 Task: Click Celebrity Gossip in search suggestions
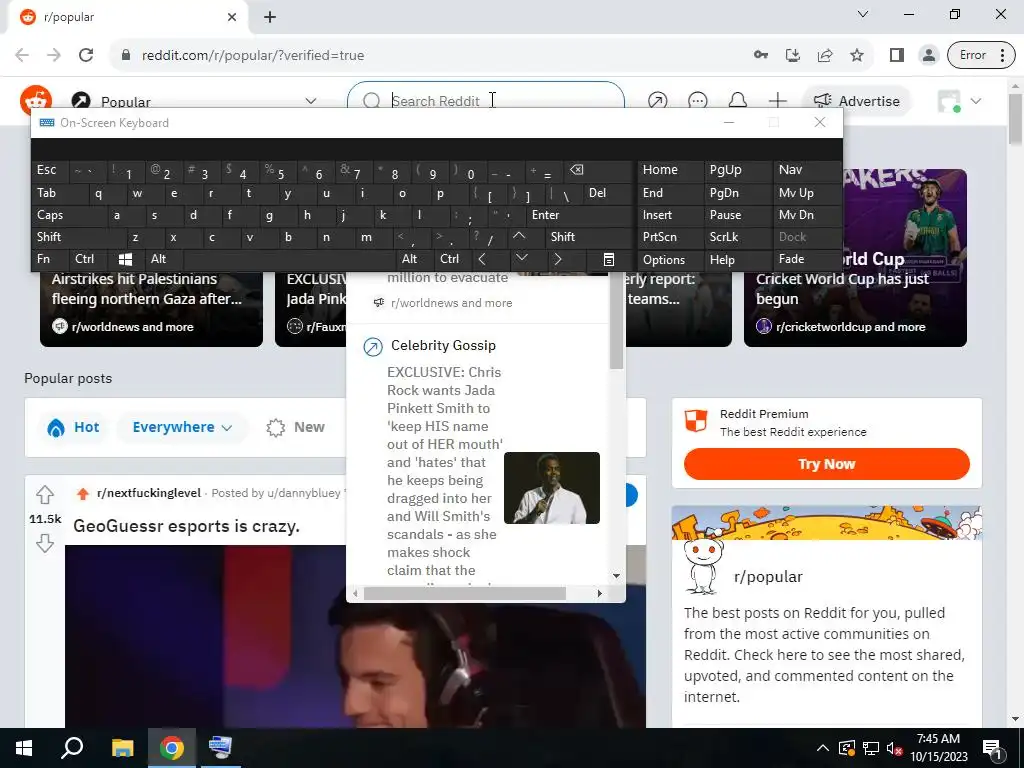click(443, 345)
